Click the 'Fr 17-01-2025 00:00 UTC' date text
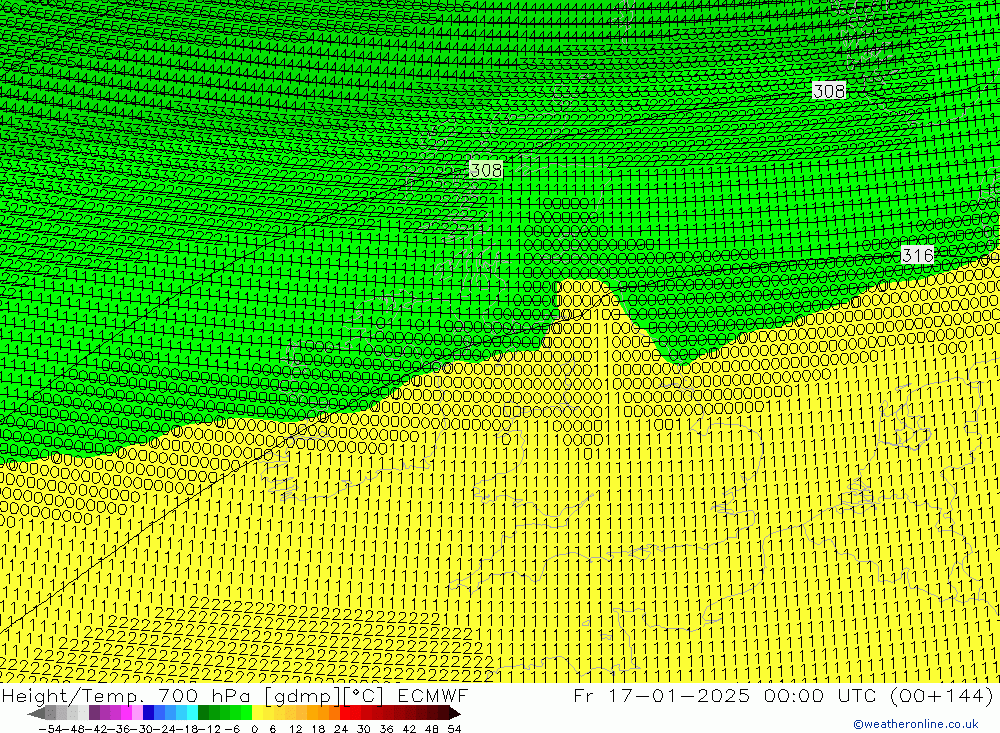Image resolution: width=1000 pixels, height=733 pixels. point(727,695)
